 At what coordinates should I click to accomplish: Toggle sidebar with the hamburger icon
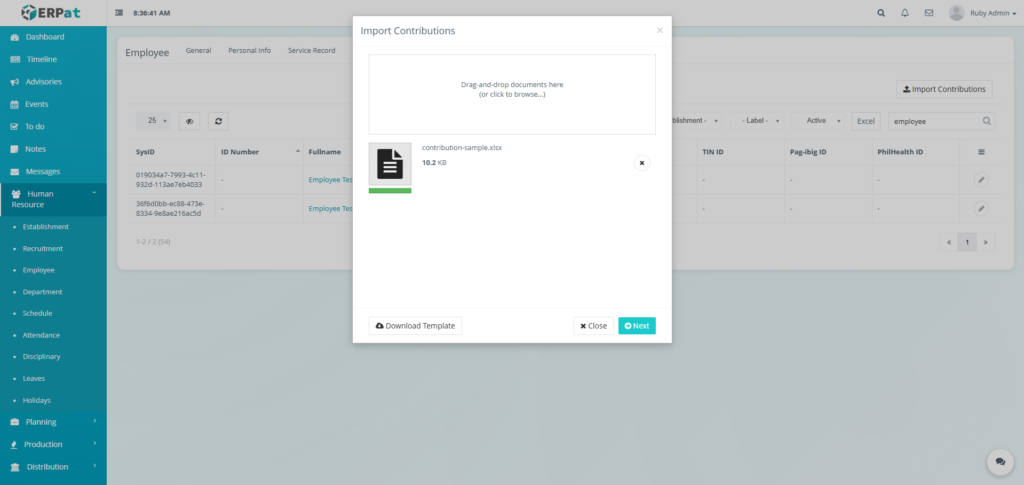pyautogui.click(x=119, y=13)
